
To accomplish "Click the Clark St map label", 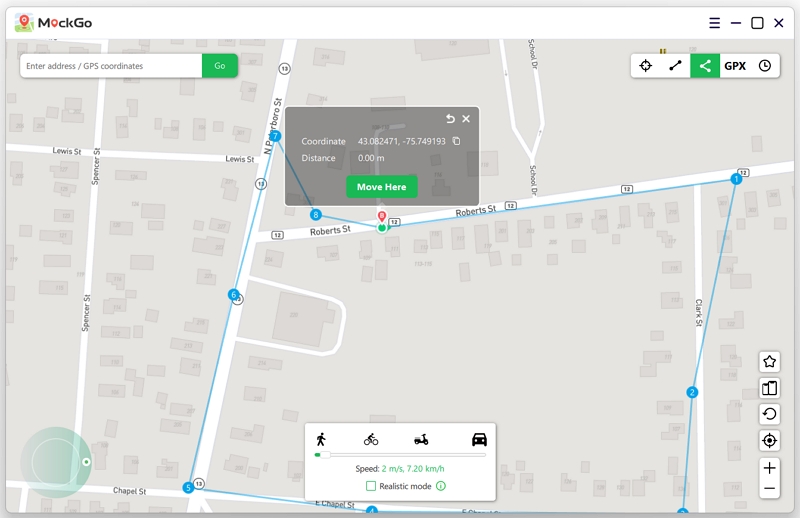I will 698,312.
